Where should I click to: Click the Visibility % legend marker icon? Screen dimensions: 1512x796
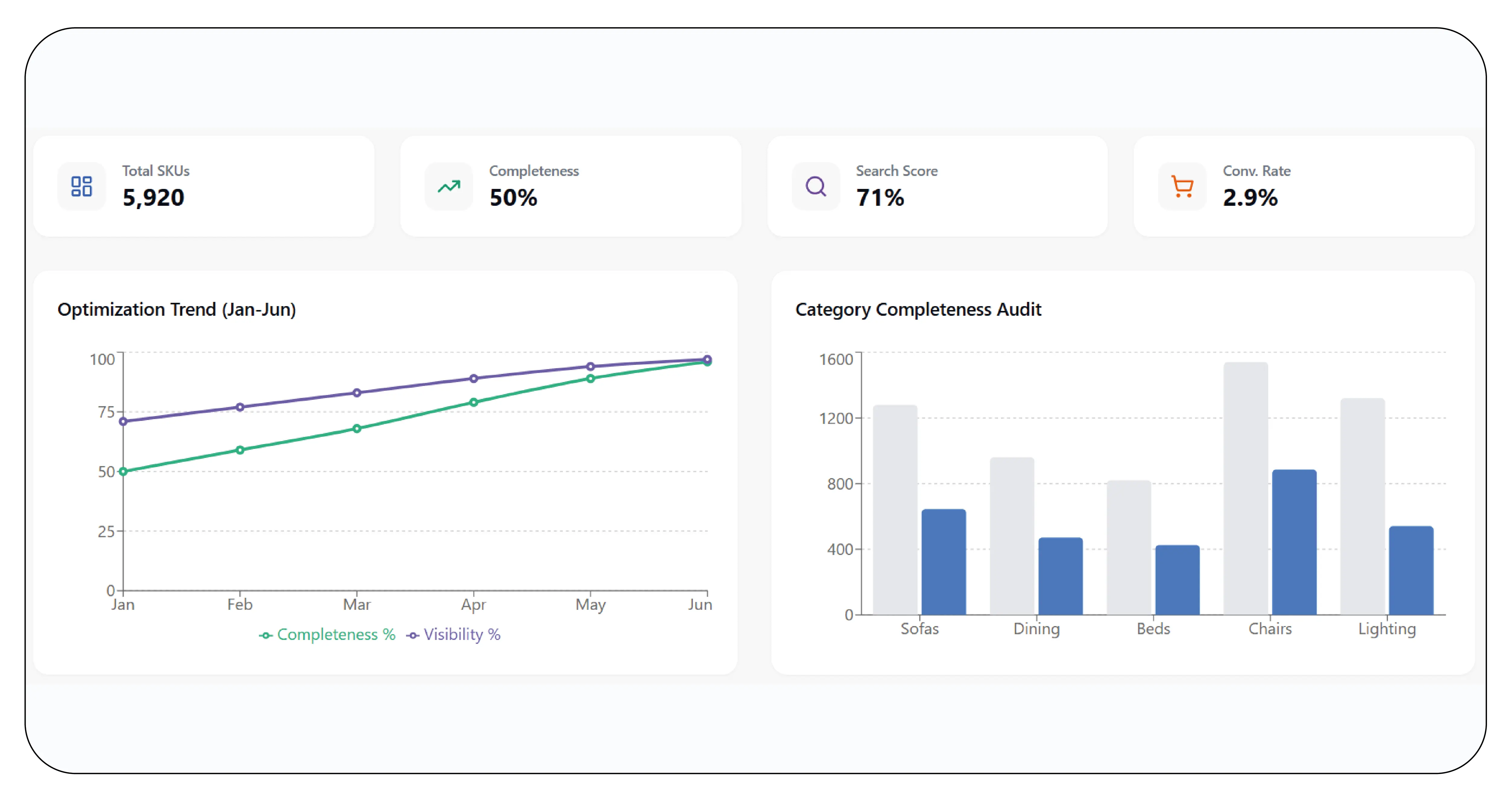pos(413,635)
